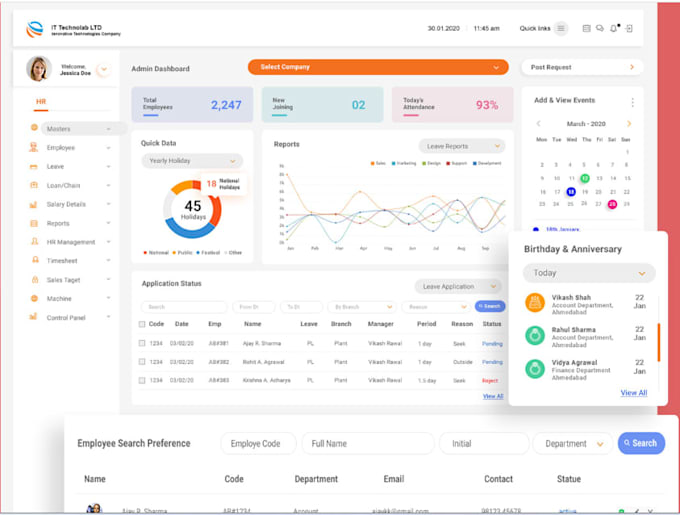Click the Employe Code input field
This screenshot has height=515, width=680.
(x=258, y=443)
